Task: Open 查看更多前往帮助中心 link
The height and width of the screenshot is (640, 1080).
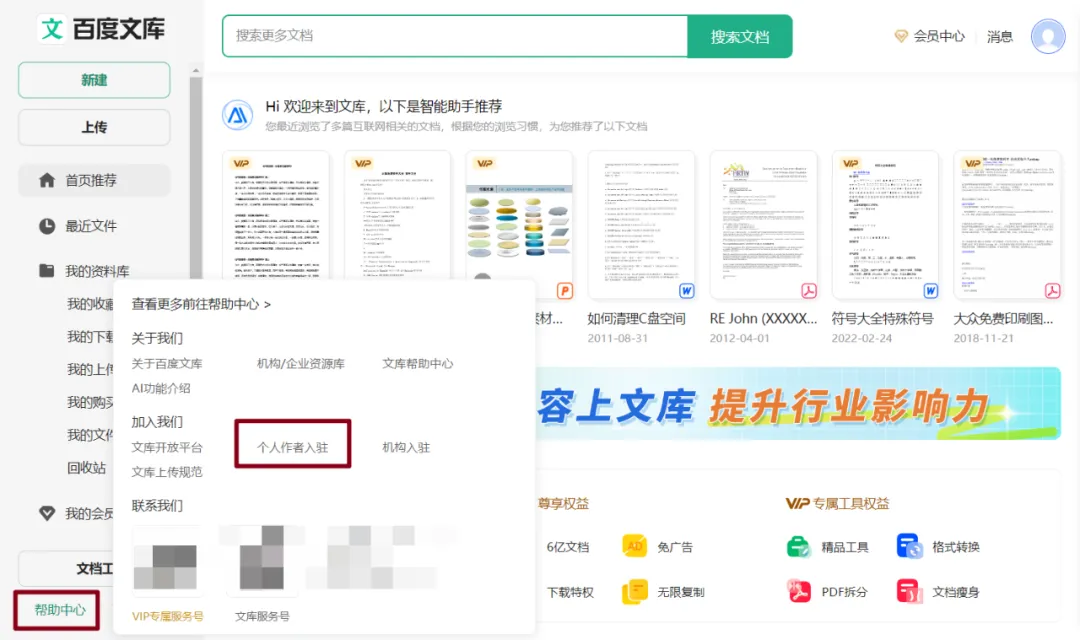Action: 201,304
